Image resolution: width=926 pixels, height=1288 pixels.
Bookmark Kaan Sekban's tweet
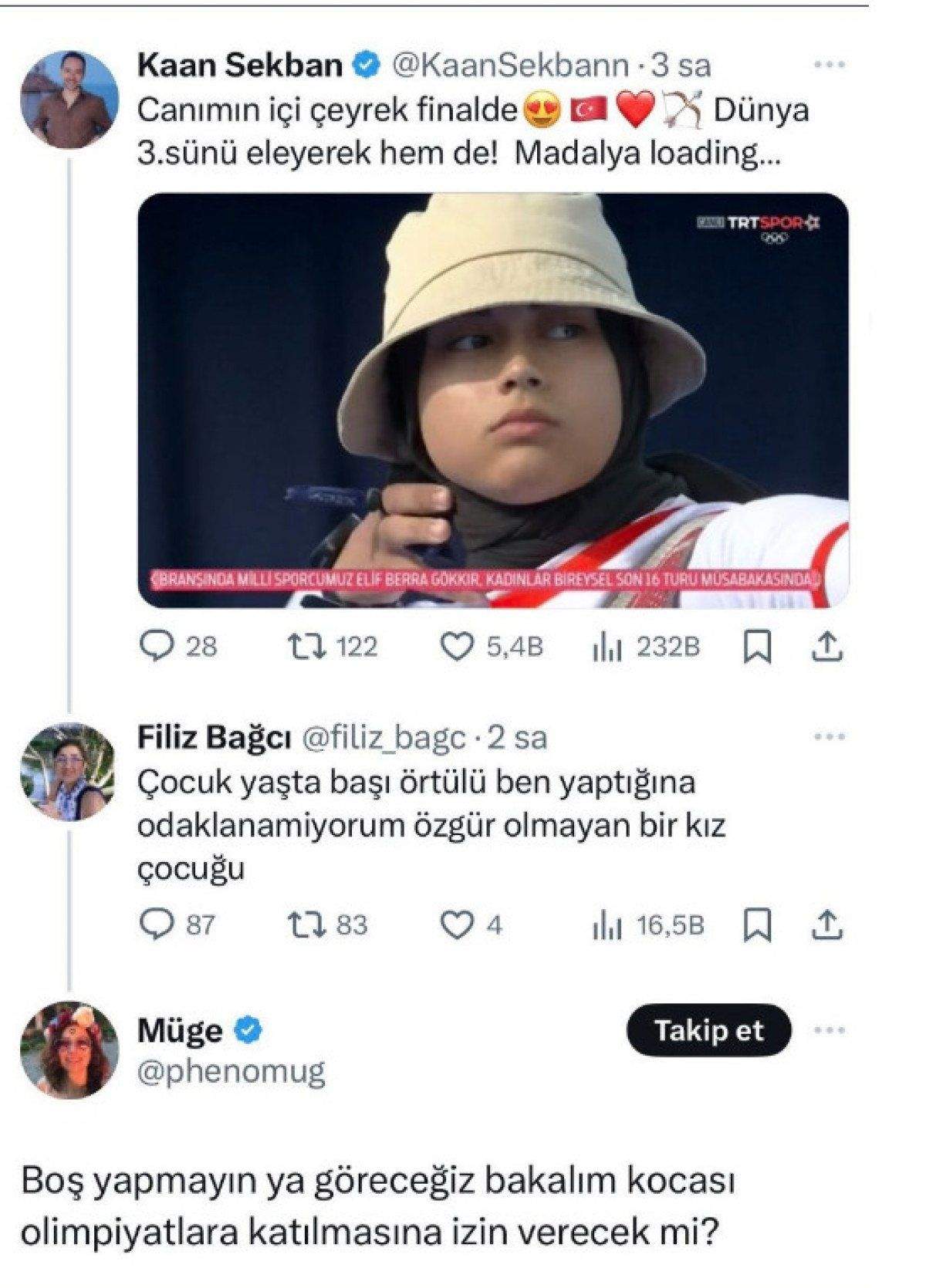pos(756,647)
